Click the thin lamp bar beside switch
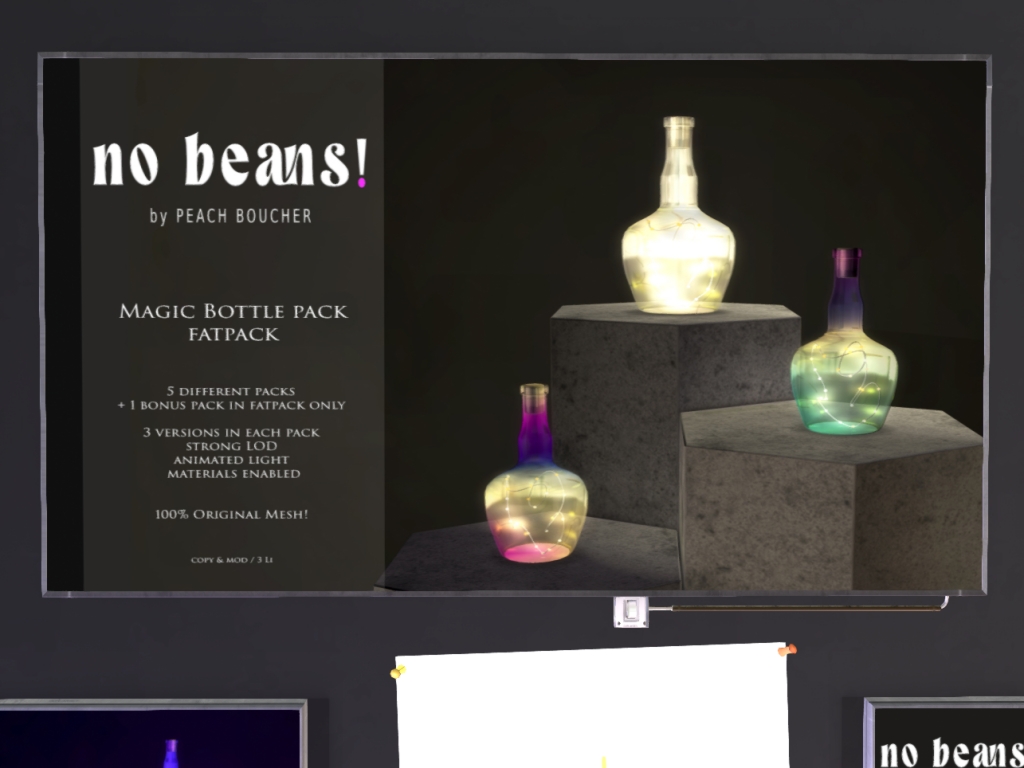 [800, 606]
